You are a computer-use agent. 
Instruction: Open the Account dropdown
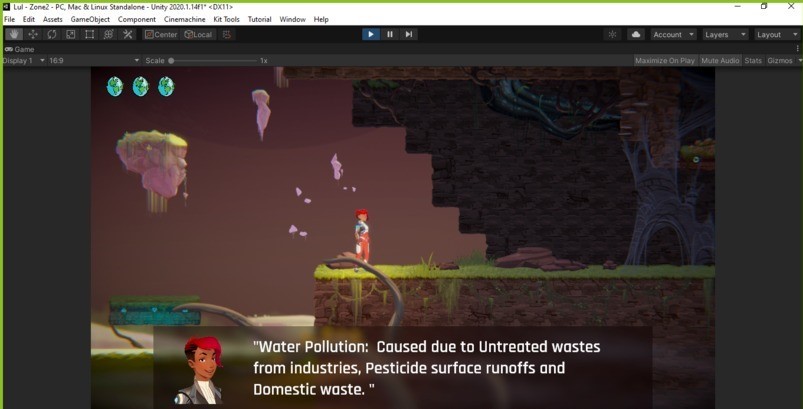pyautogui.click(x=673, y=34)
